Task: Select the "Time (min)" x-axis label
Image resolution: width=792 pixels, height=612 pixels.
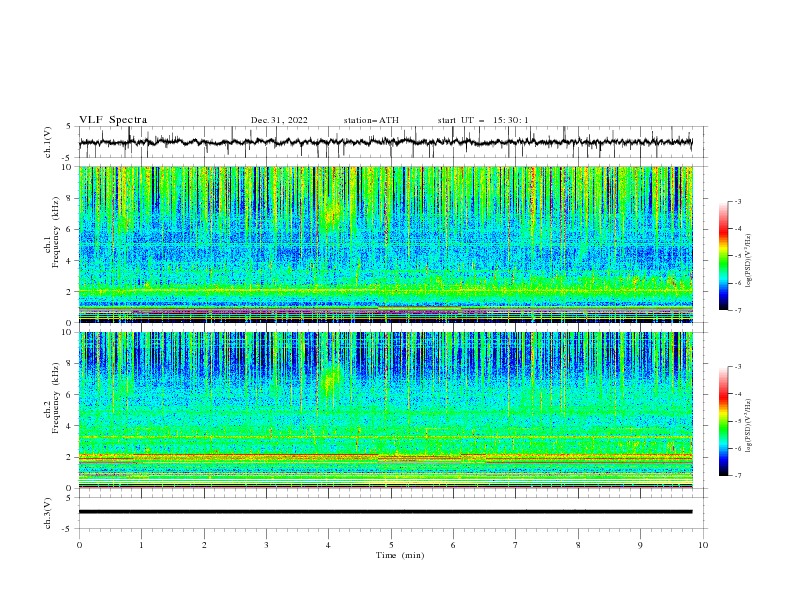Action: [400, 555]
